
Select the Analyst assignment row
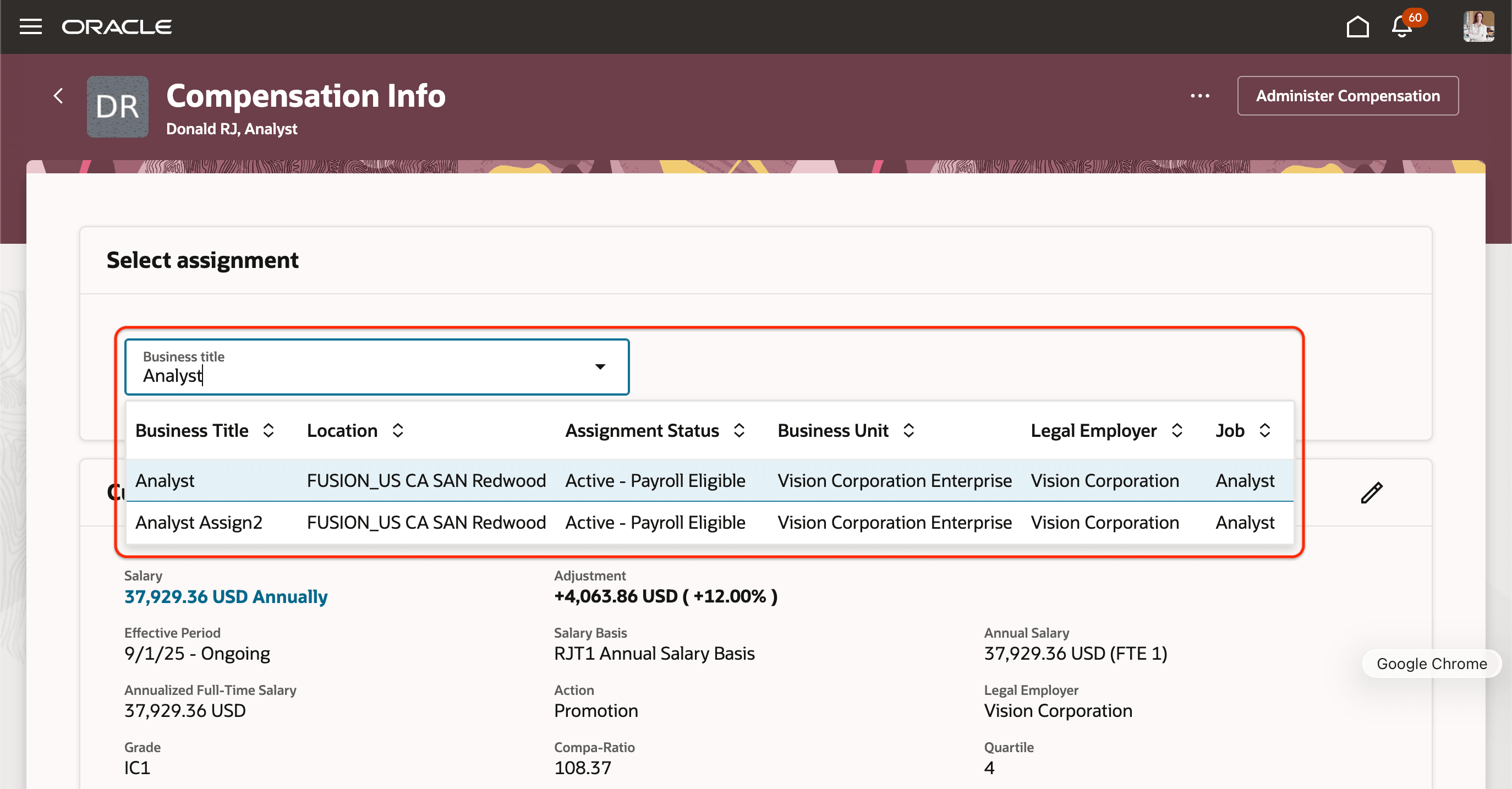[710, 480]
